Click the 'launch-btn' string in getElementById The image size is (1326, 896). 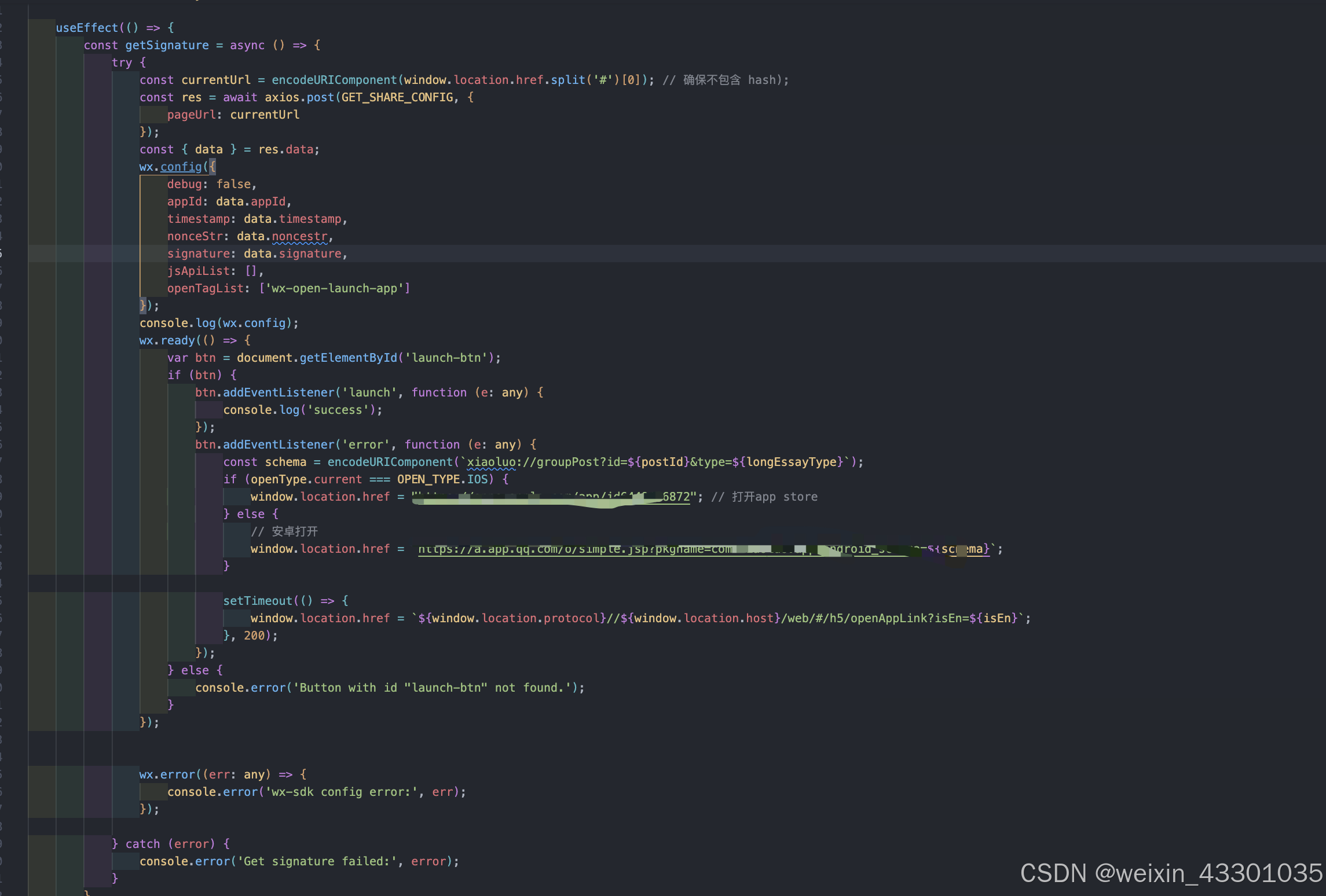tap(446, 358)
